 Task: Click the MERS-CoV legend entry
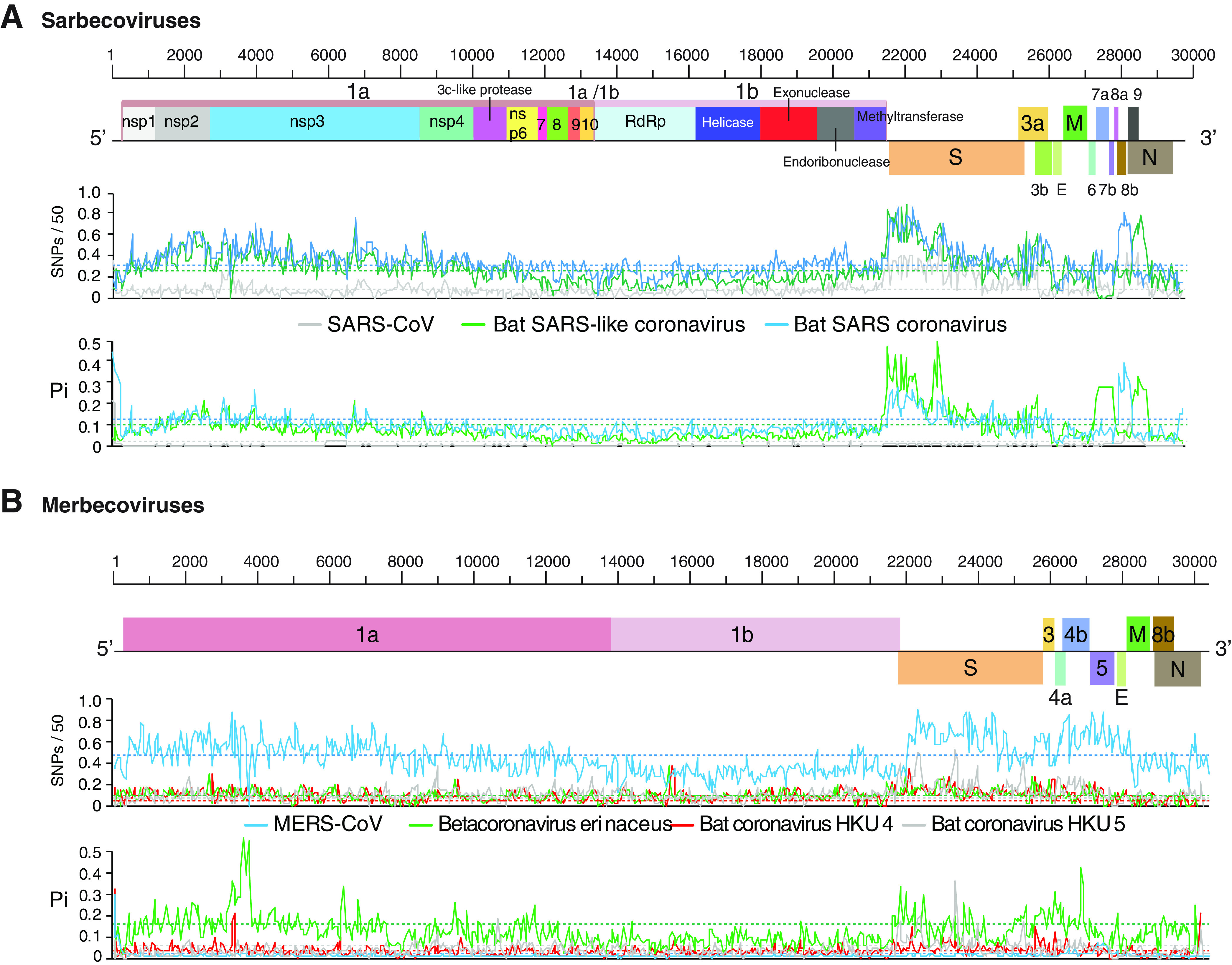pyautogui.click(x=314, y=824)
